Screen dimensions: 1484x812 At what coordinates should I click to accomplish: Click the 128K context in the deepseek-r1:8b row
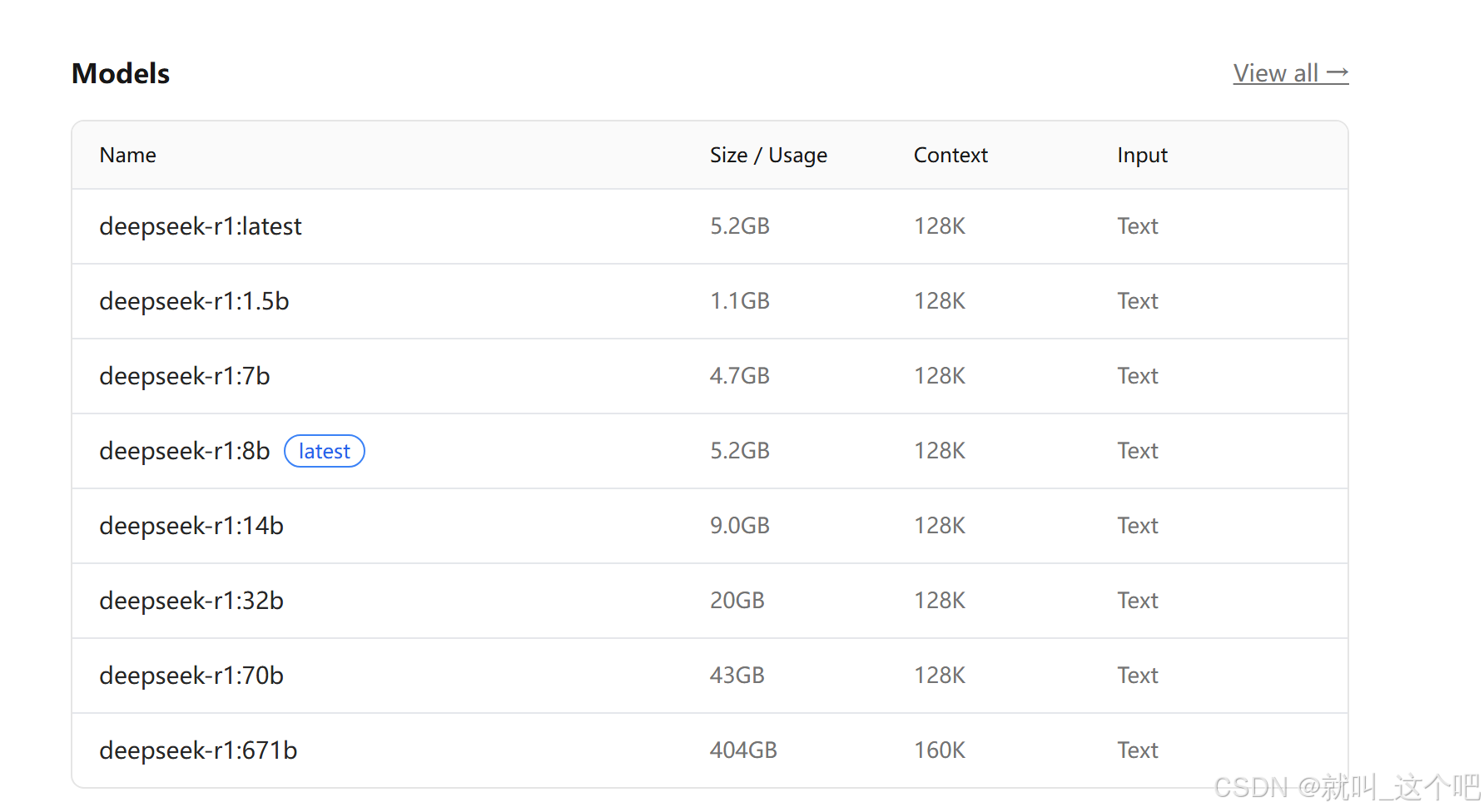point(940,451)
